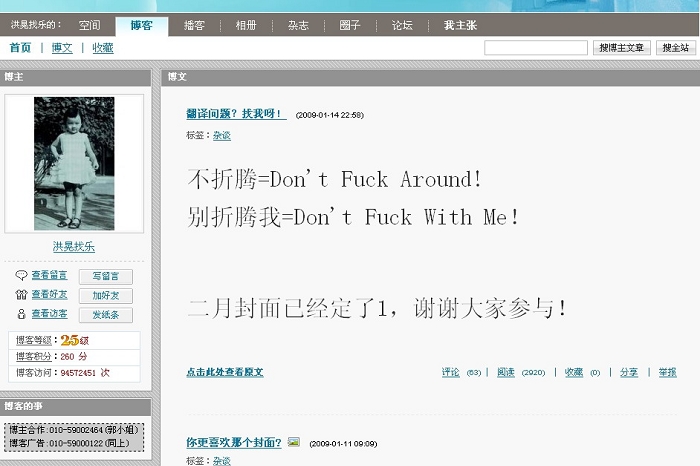Click the image icon after 你更喜欢那个封面

(x=293, y=441)
